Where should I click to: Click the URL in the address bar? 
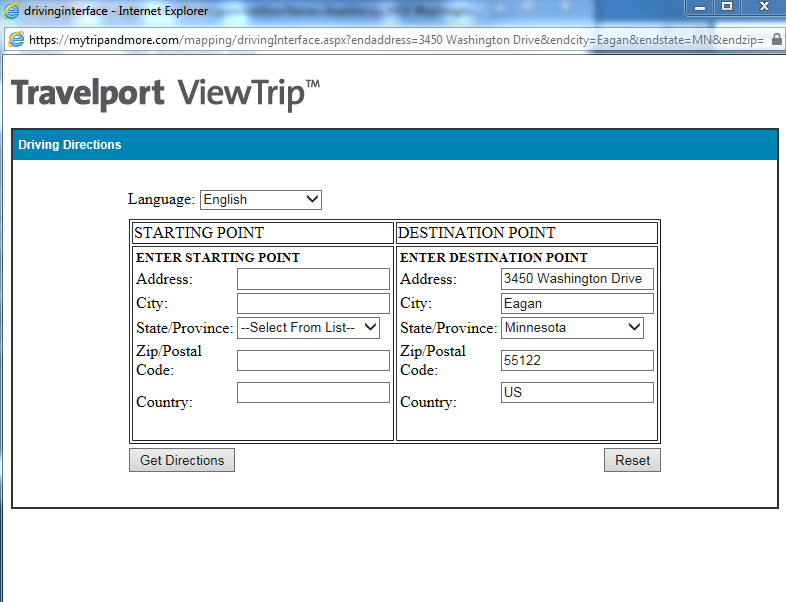click(396, 40)
